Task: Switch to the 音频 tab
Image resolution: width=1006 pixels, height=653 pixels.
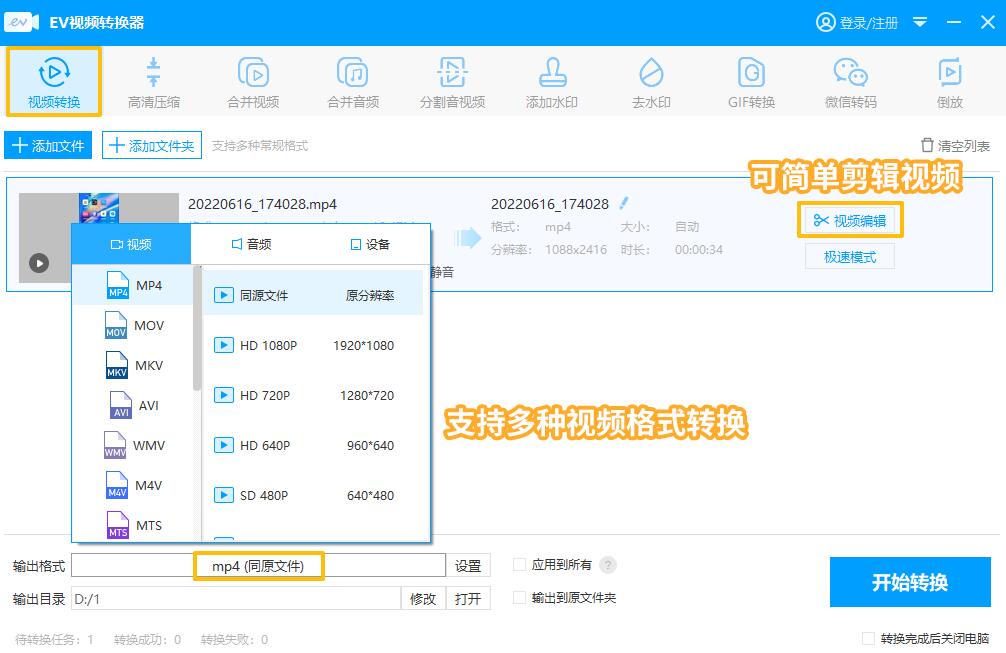Action: click(x=251, y=244)
